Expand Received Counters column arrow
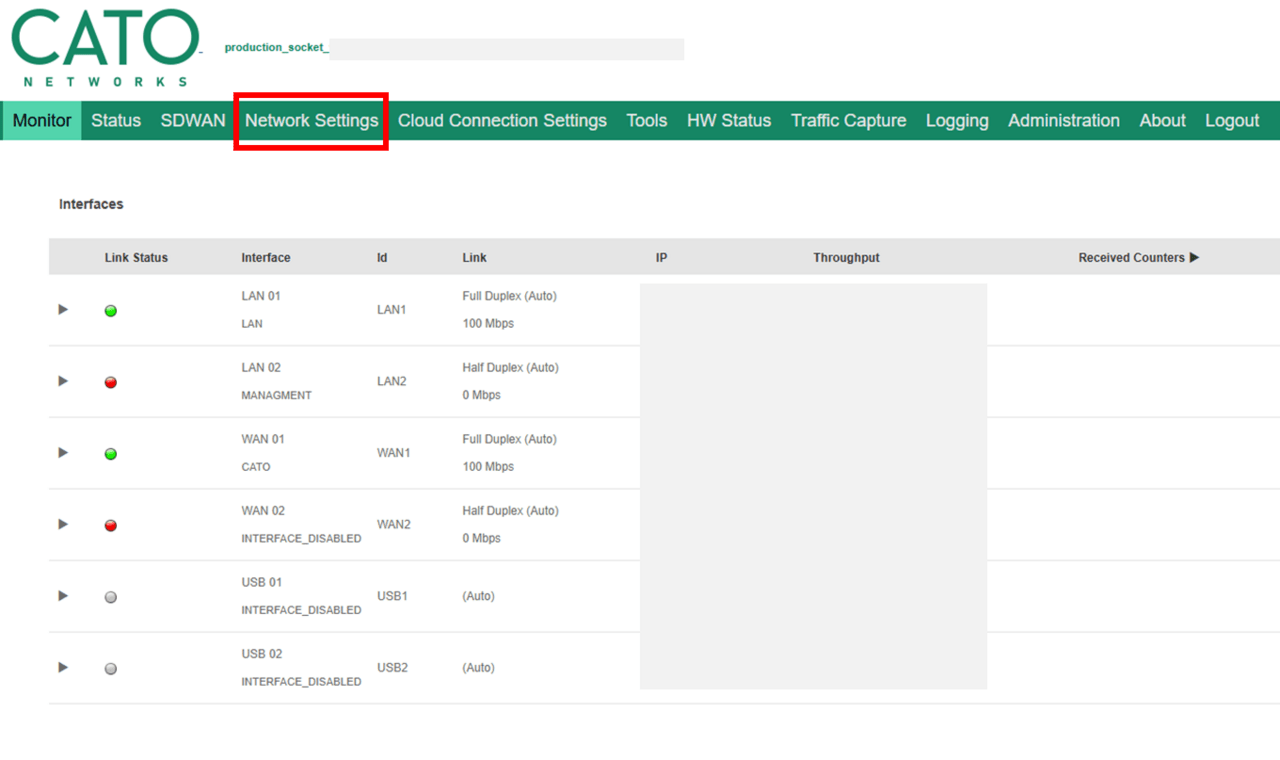The image size is (1280, 760). pyautogui.click(x=1194, y=258)
